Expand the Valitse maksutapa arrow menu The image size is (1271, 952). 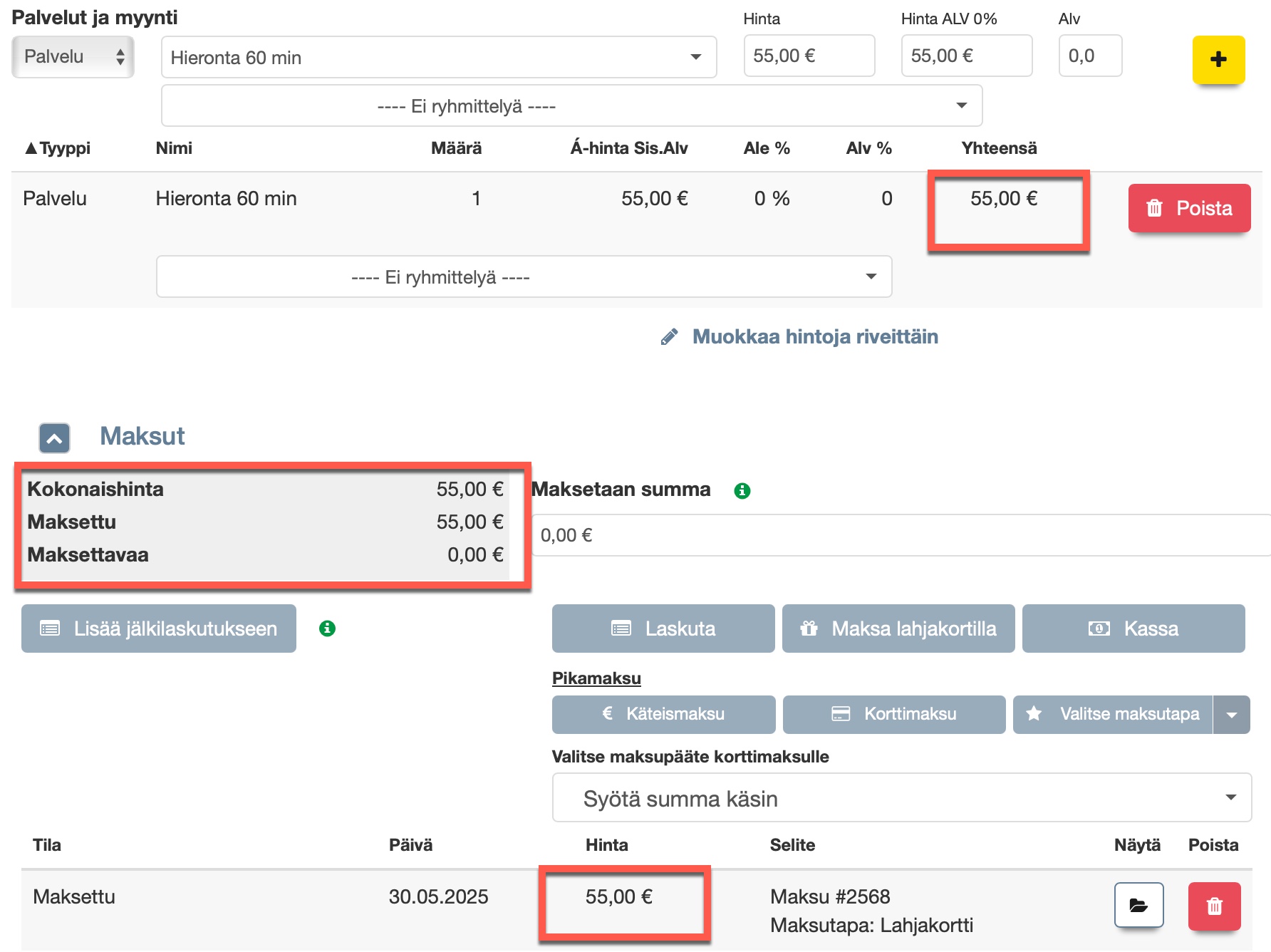coord(1231,715)
